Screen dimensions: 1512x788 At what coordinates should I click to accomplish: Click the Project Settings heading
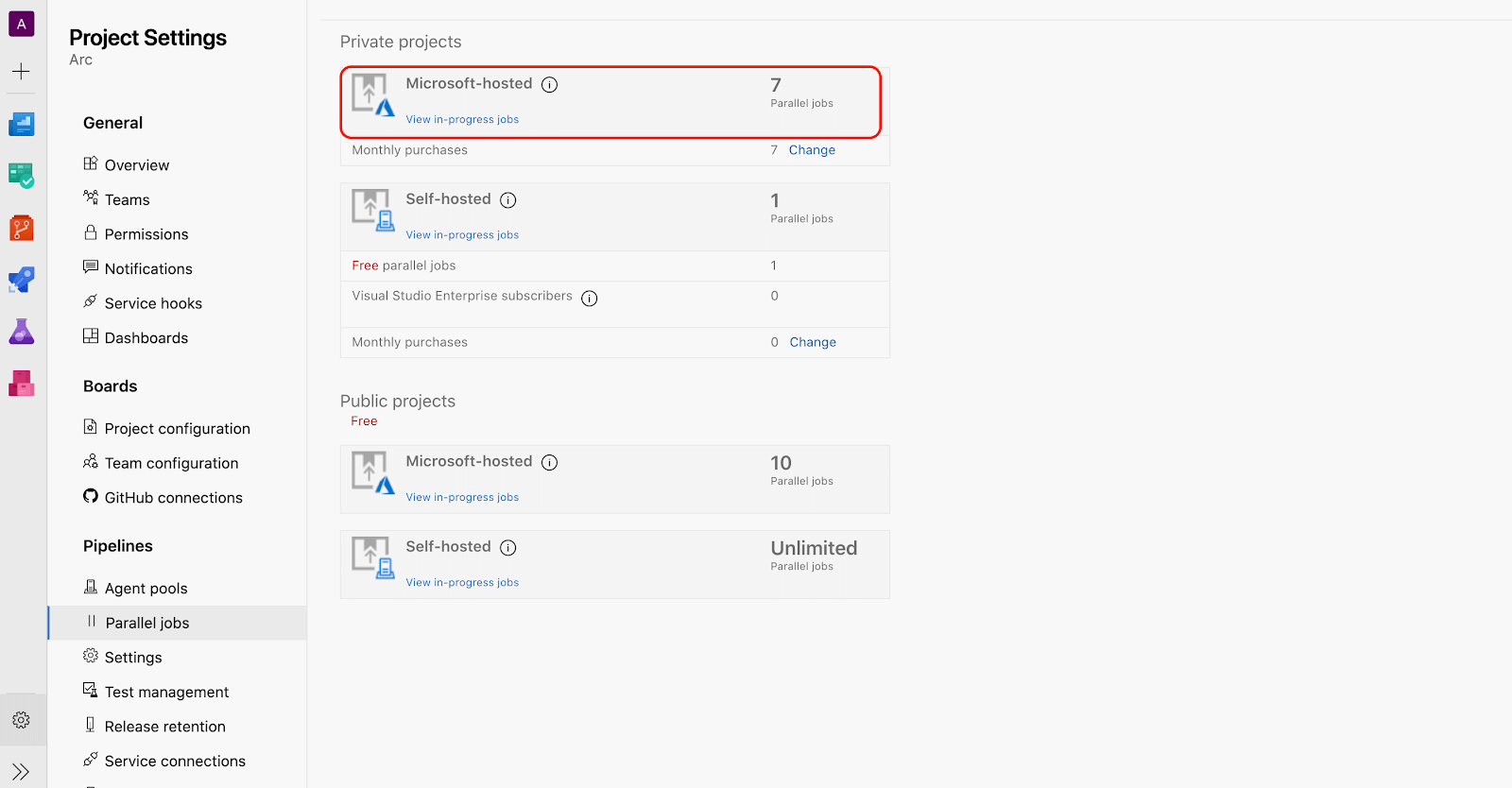coord(147,38)
